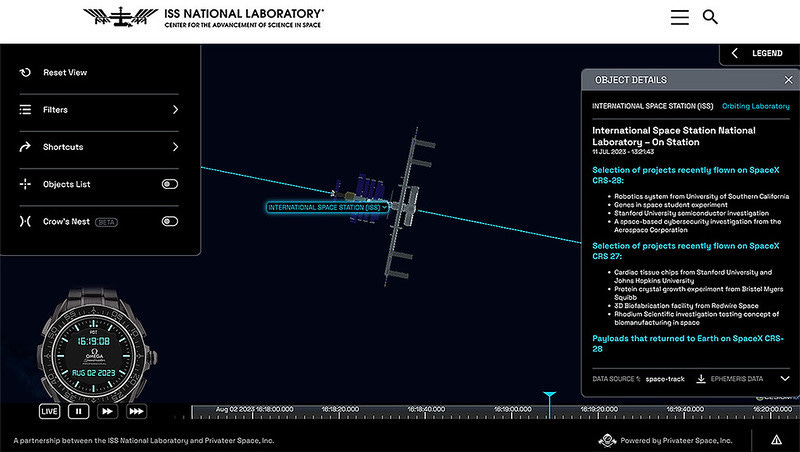
Task: Click '3D Biofabrication facility from Redwire Space' bullet
Action: coord(686,306)
